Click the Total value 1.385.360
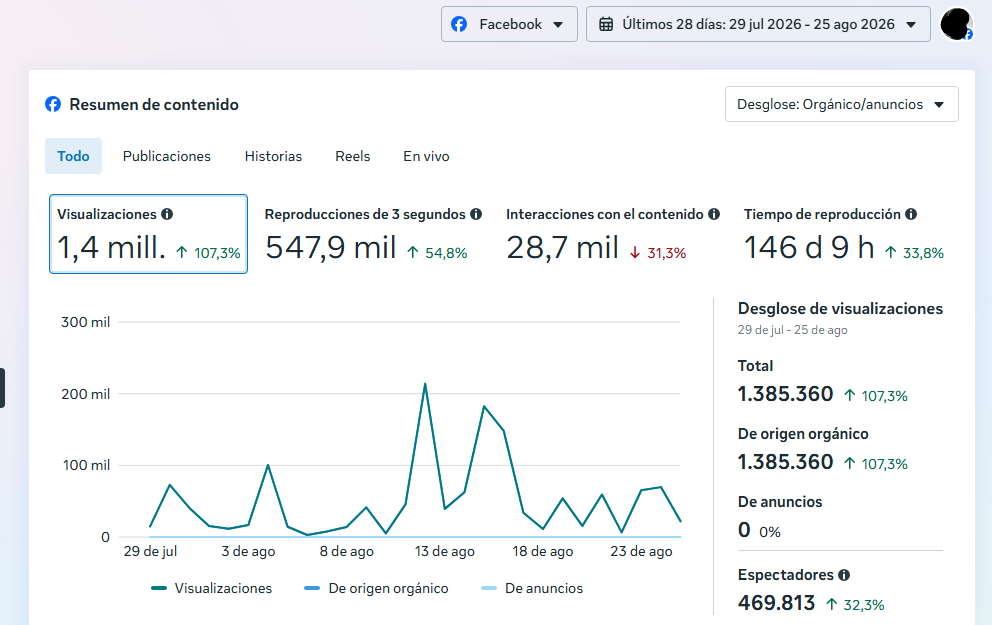The width and height of the screenshot is (992, 625). point(785,394)
